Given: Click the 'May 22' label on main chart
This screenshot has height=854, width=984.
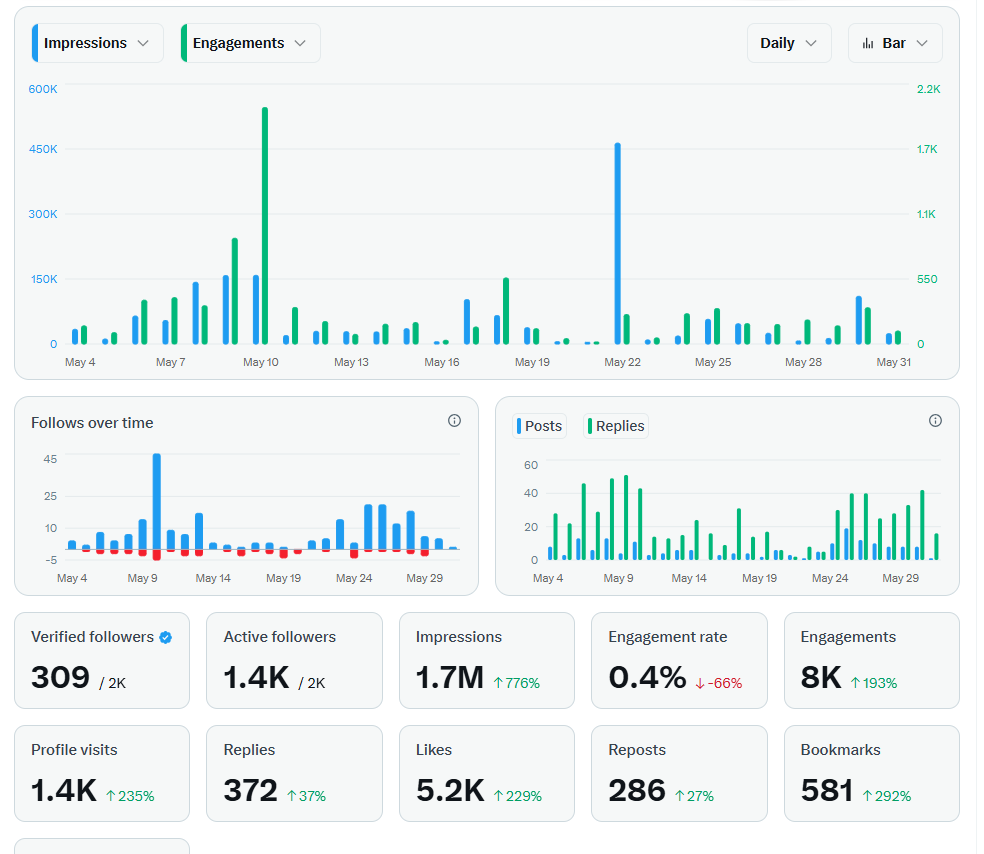Looking at the screenshot, I should [x=623, y=363].
